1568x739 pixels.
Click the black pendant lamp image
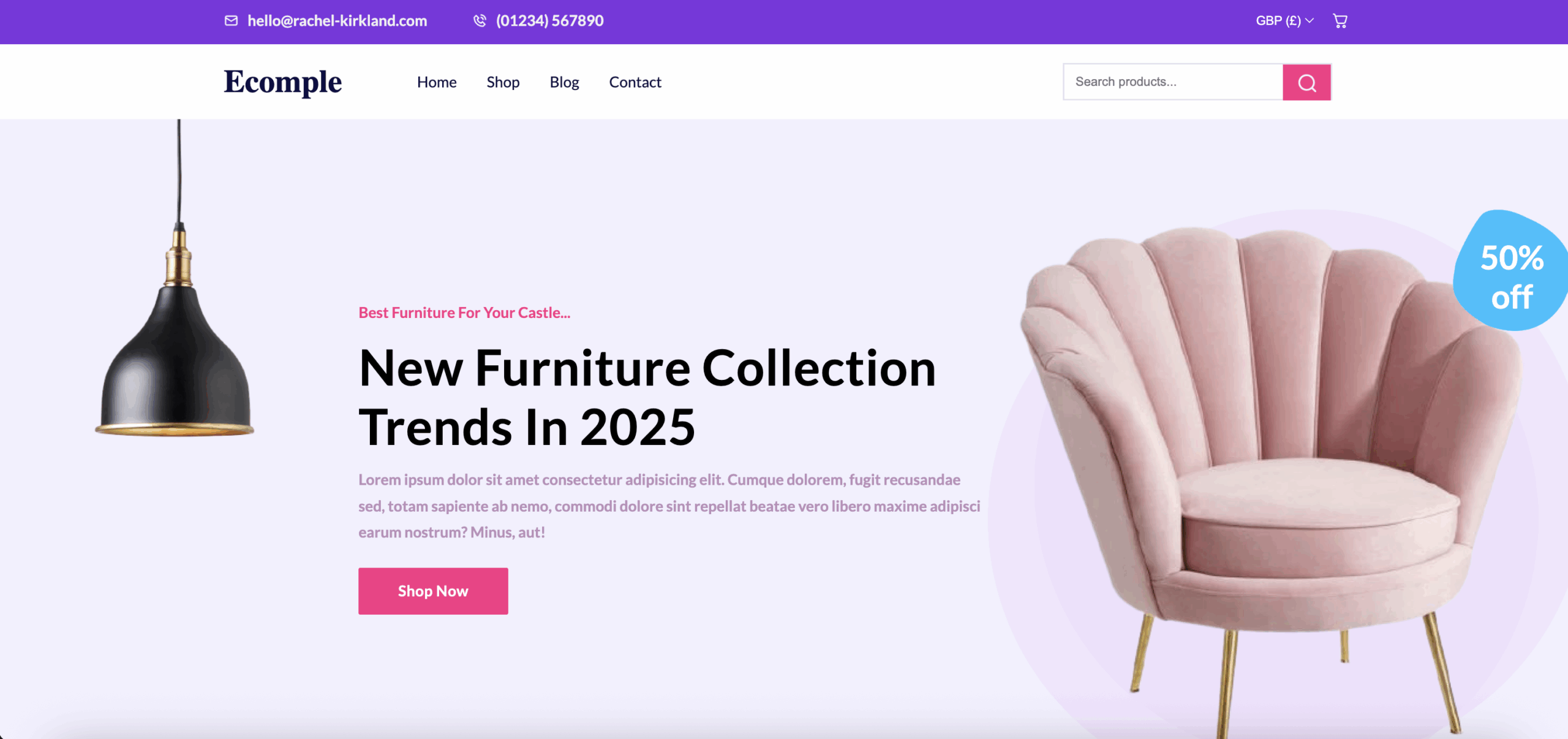click(x=175, y=279)
